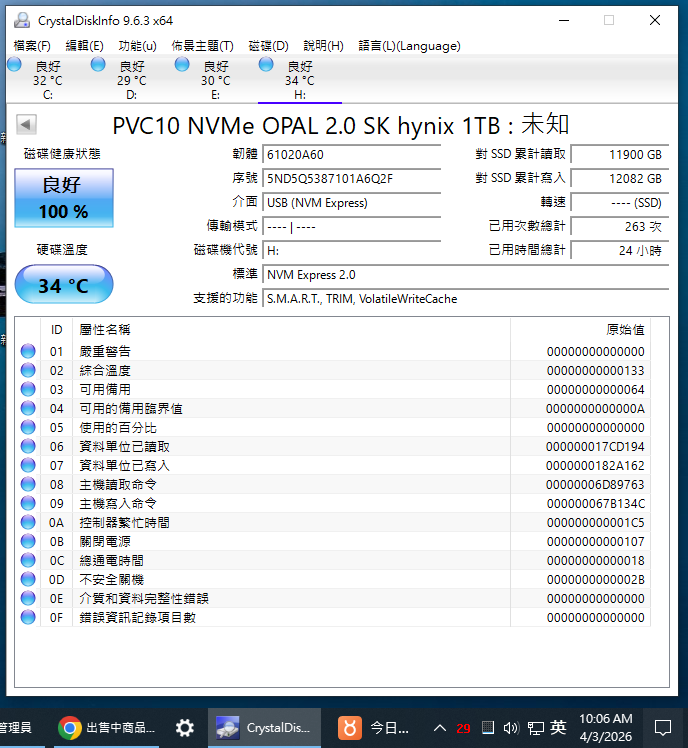688x748 pixels.
Task: Click raw value 00000067B134C
Action: click(595, 504)
